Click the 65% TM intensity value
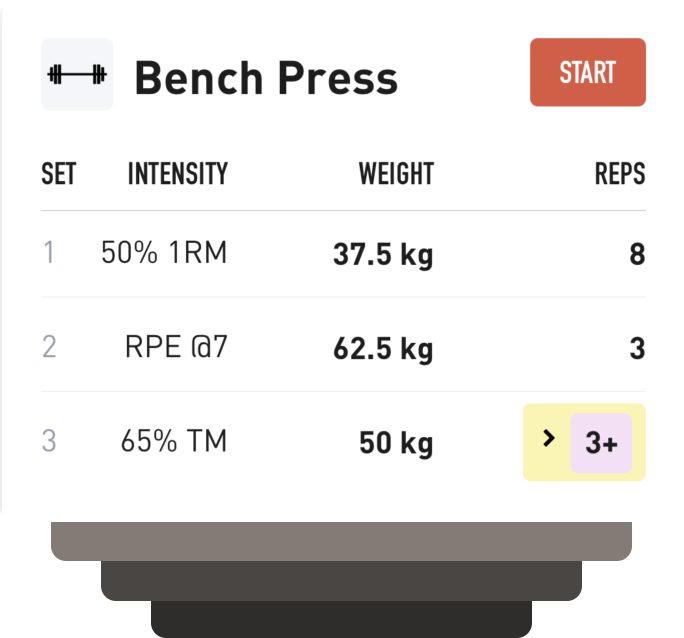The width and height of the screenshot is (684, 638). (174, 440)
